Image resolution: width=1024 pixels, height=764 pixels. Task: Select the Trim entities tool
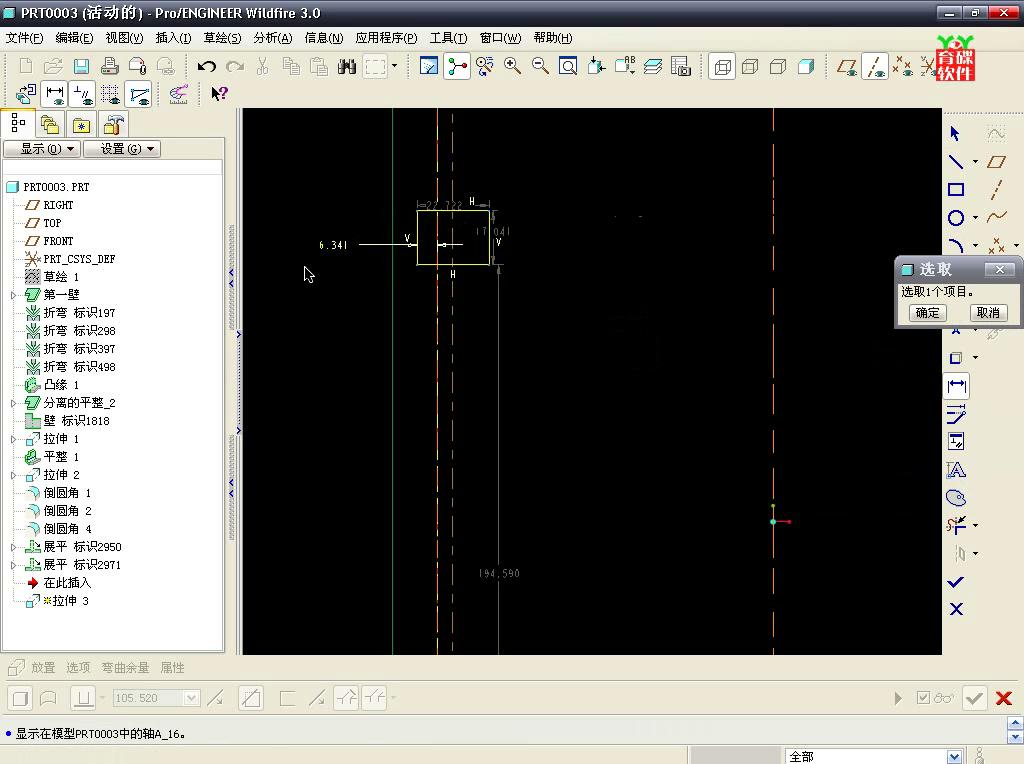coord(956,526)
